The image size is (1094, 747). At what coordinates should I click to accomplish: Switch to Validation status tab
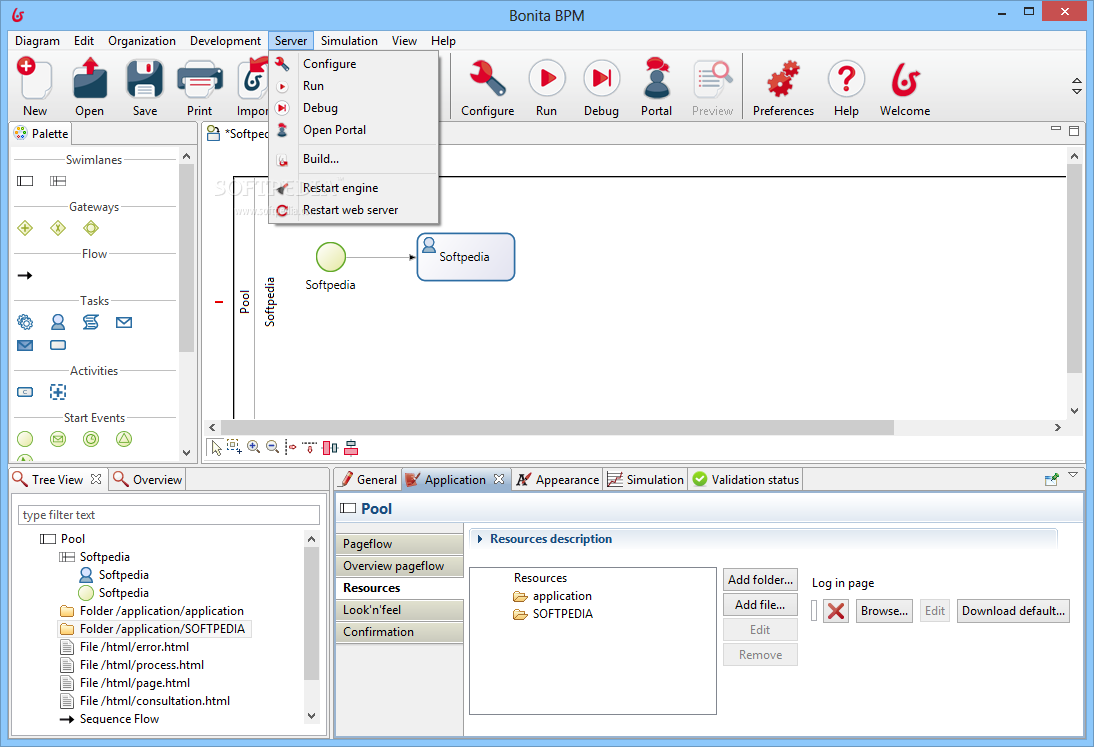746,480
